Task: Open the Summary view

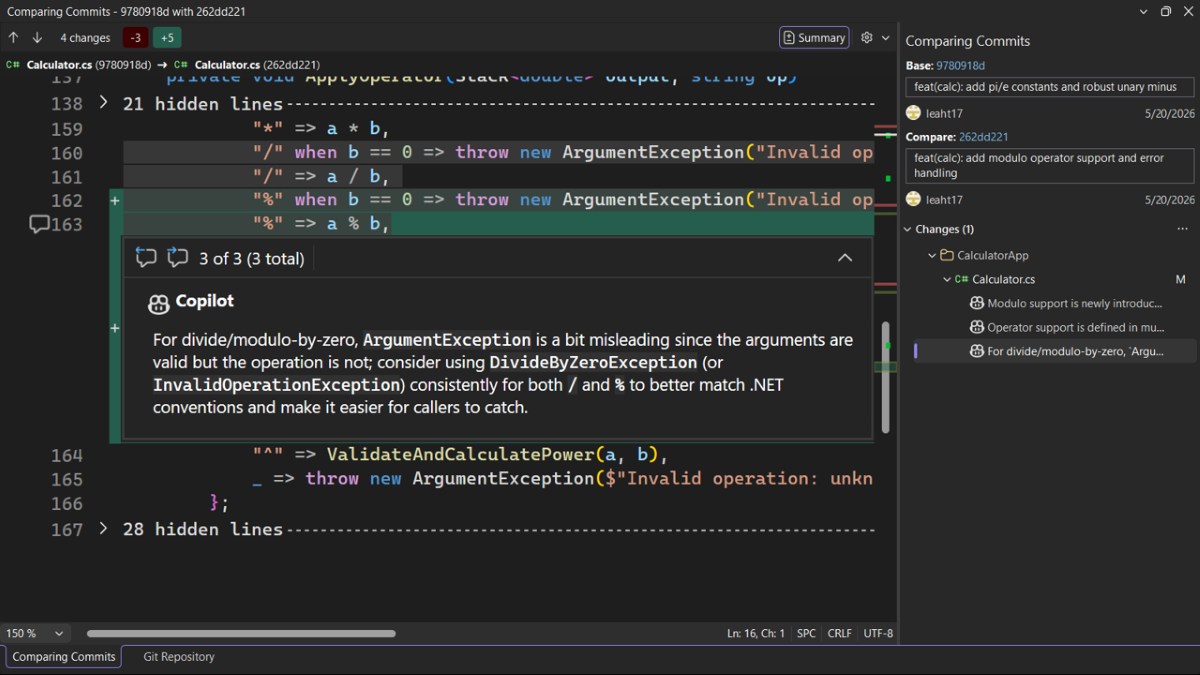Action: coord(814,38)
